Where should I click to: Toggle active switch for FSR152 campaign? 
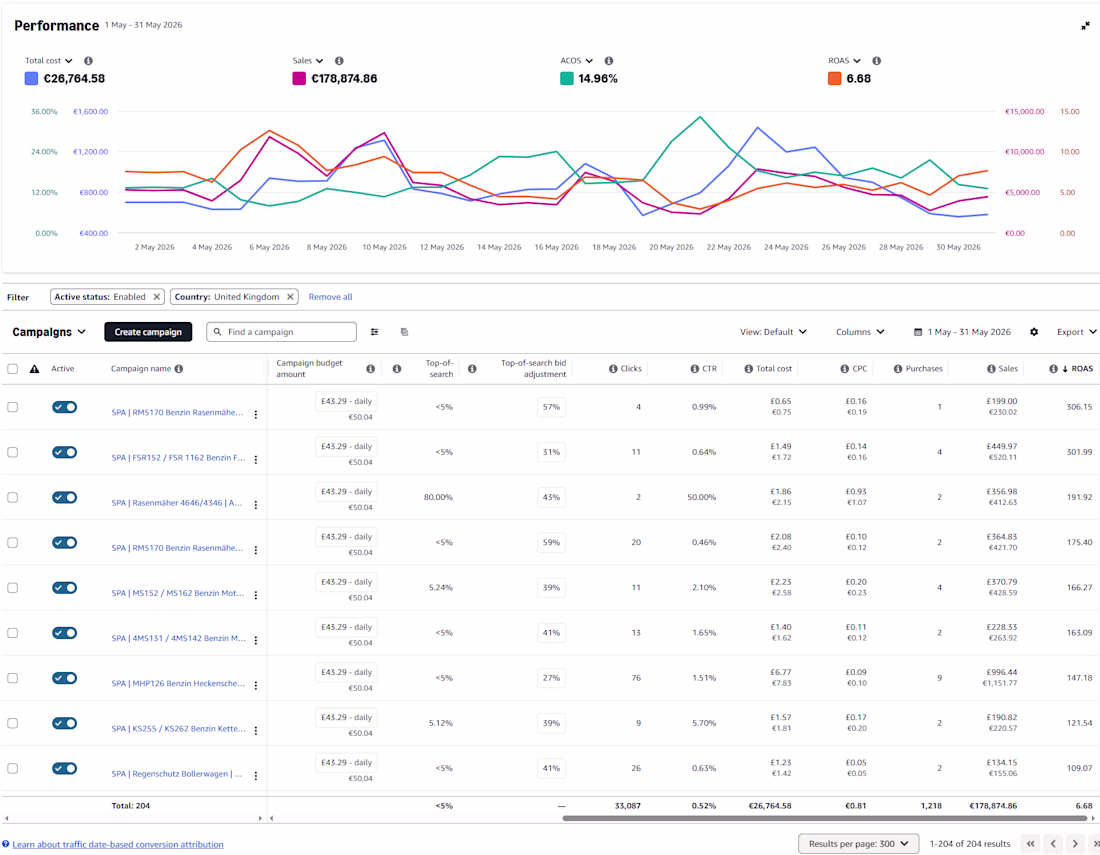coord(65,452)
